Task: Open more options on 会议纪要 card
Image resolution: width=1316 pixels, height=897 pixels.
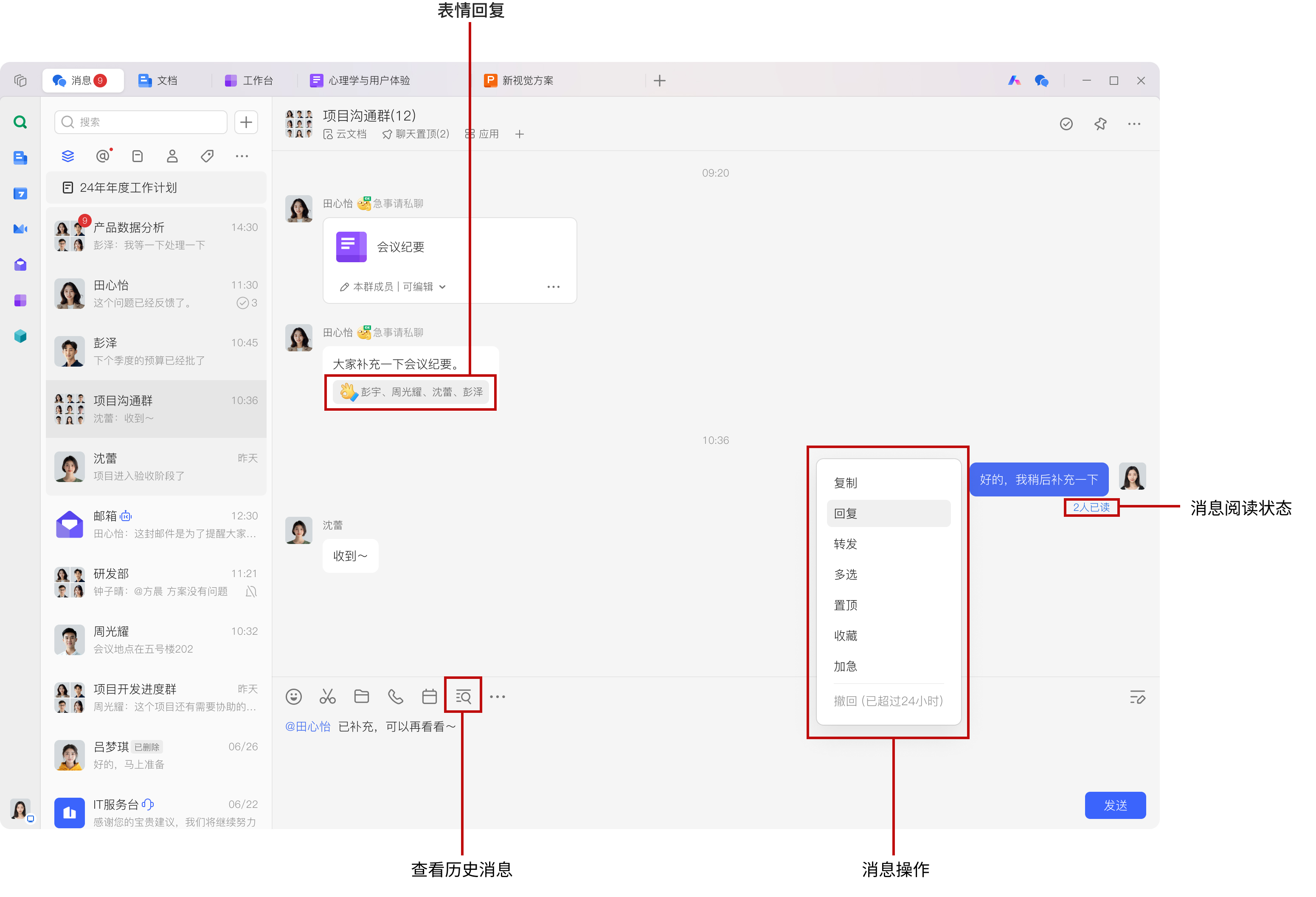Action: [x=553, y=287]
